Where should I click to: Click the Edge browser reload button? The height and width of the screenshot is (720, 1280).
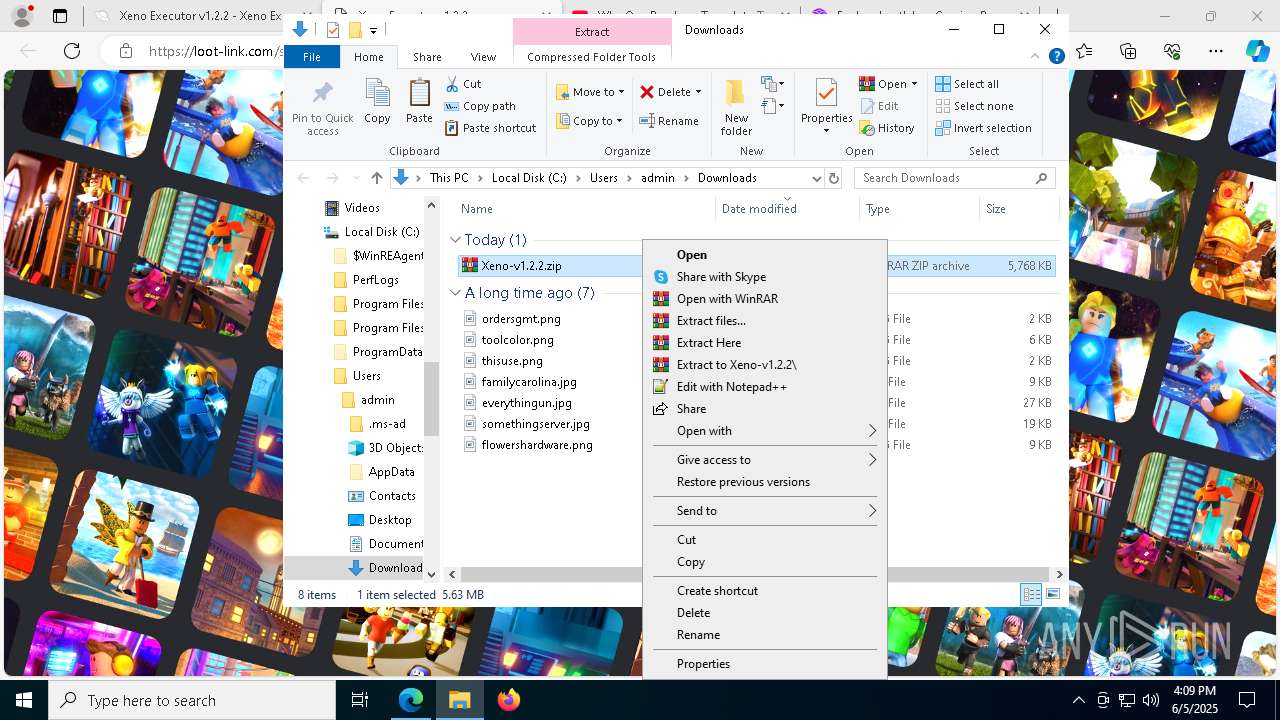(x=72, y=51)
